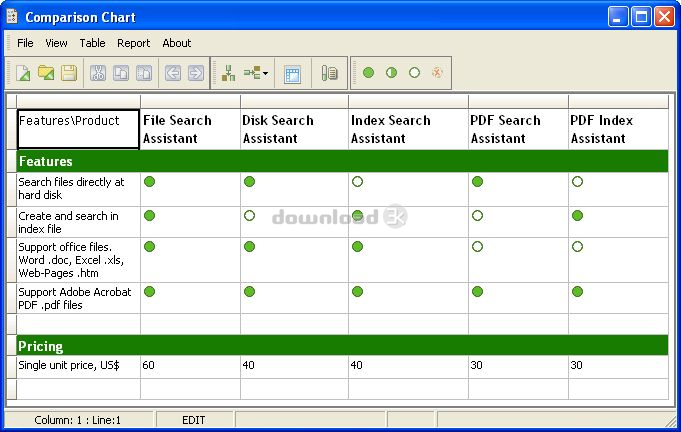Set cell to full green circle mark
The image size is (681, 432).
368,73
